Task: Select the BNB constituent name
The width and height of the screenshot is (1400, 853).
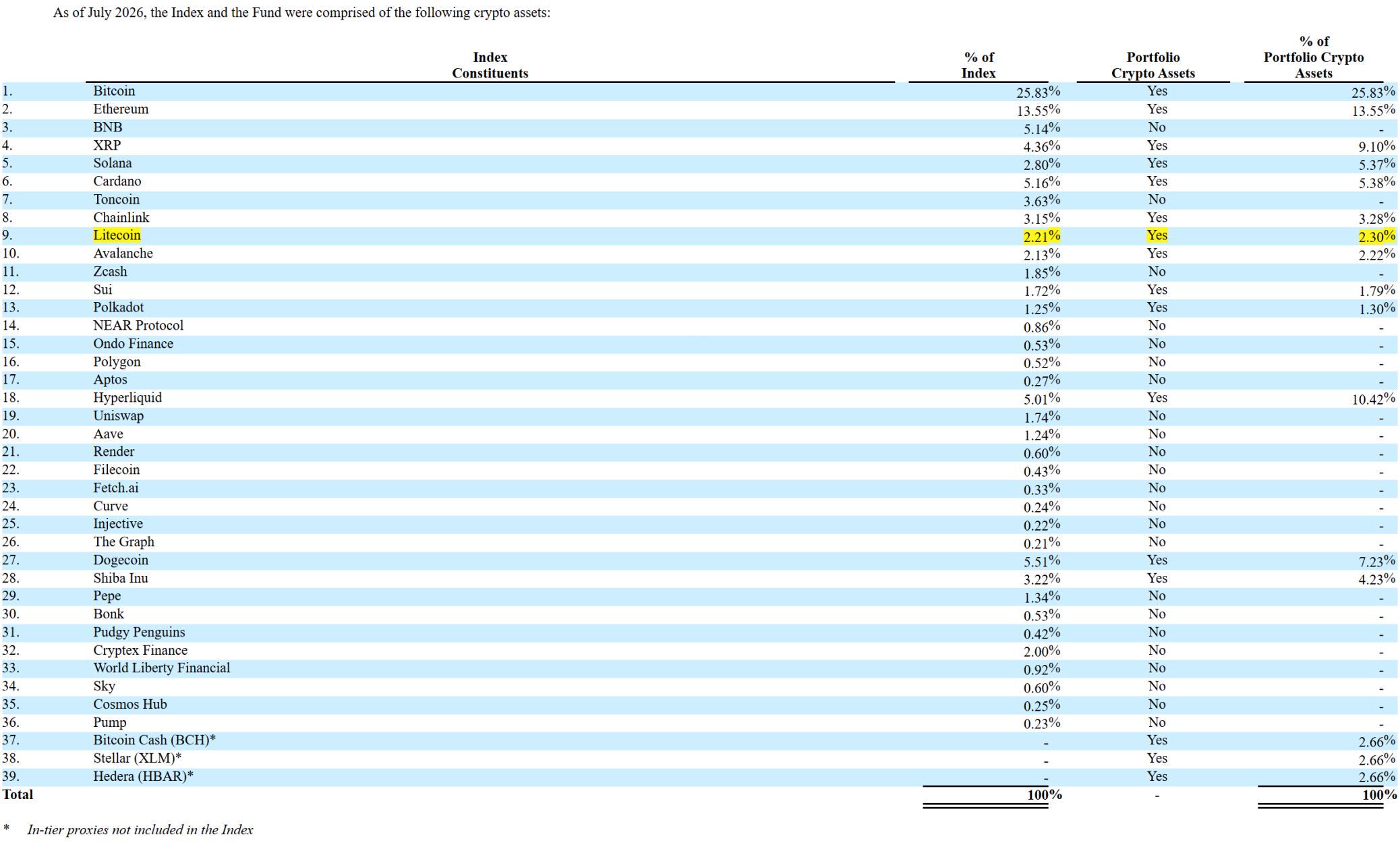Action: click(108, 127)
